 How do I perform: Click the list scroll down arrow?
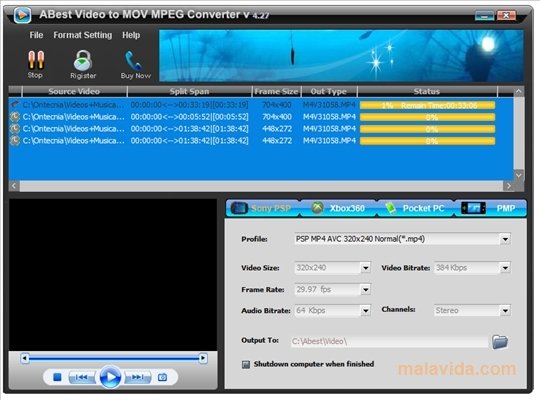tap(519, 175)
